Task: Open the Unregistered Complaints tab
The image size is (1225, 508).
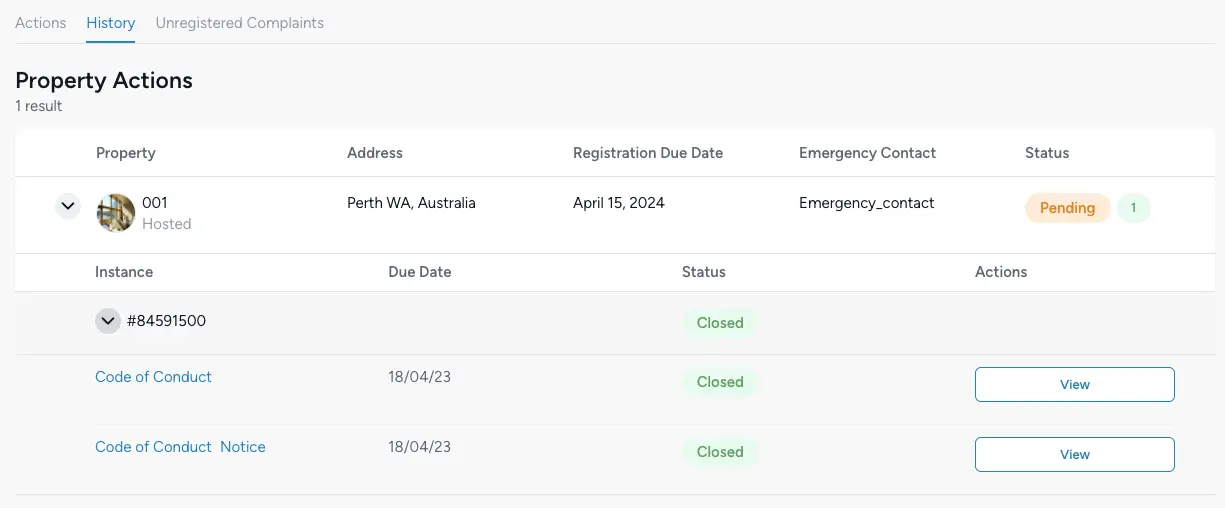Action: (x=240, y=23)
